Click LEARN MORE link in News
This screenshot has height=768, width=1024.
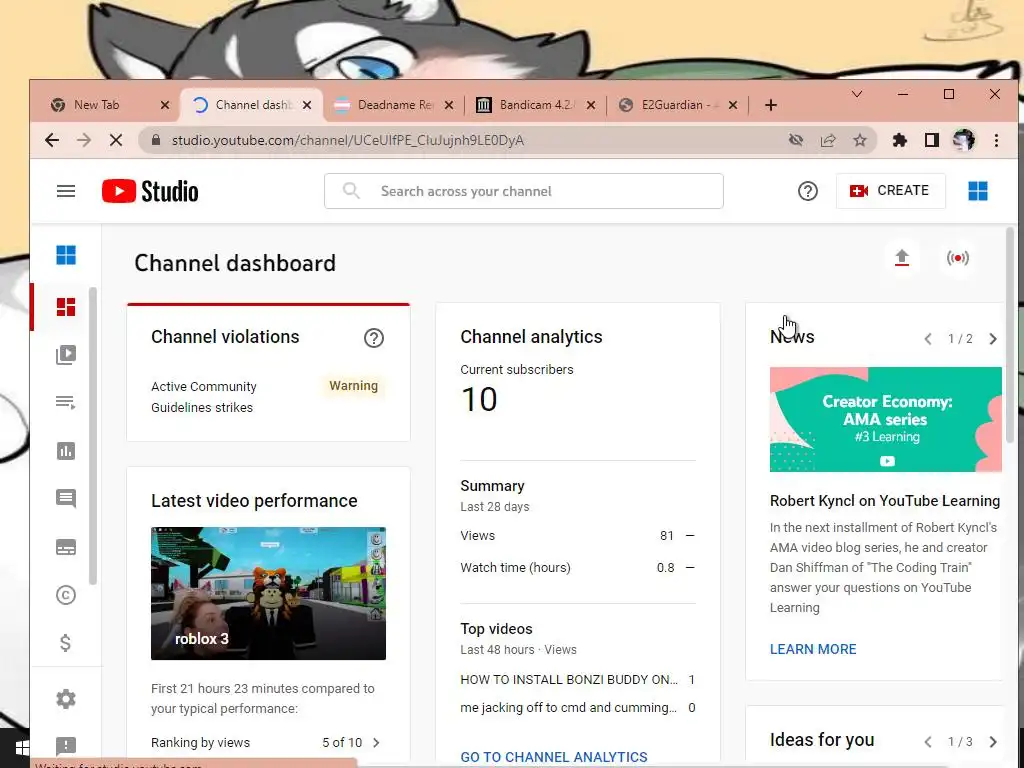(x=813, y=649)
